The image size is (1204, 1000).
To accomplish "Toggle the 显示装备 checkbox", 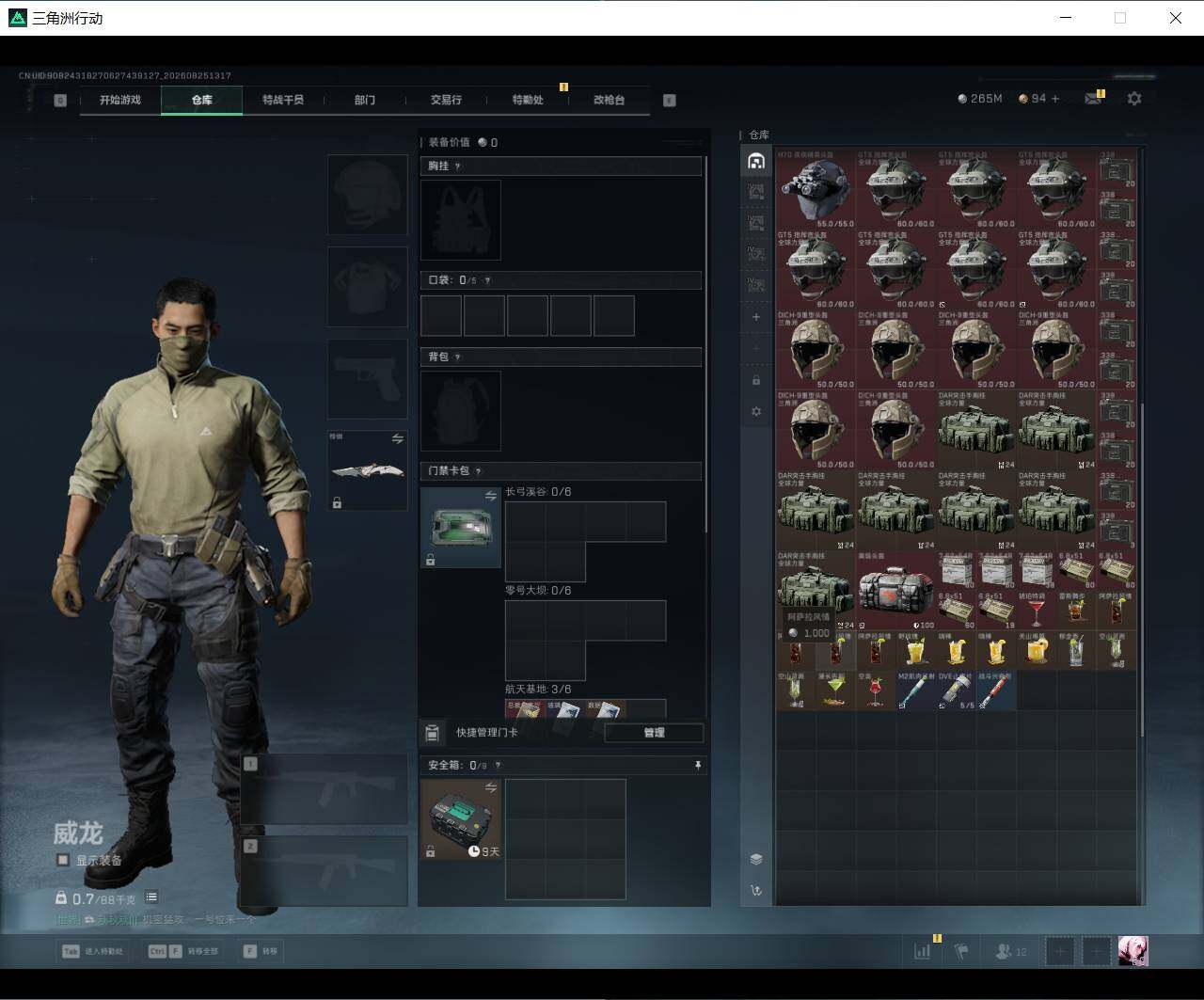I will [63, 860].
